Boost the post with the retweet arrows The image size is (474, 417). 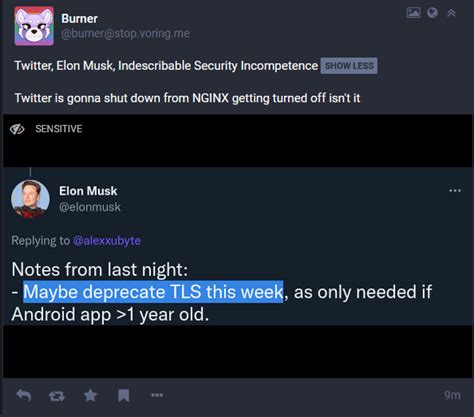pos(56,396)
